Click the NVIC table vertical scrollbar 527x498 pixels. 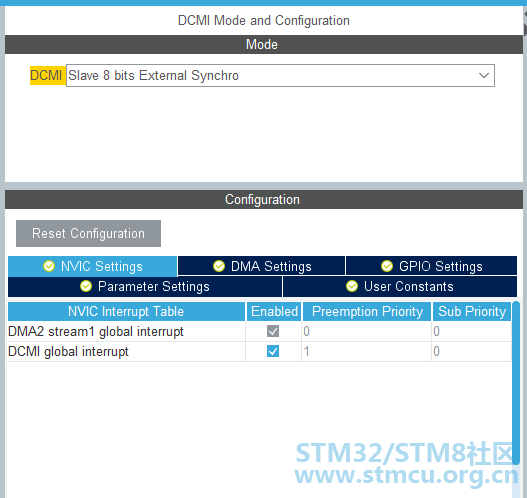pos(516,383)
